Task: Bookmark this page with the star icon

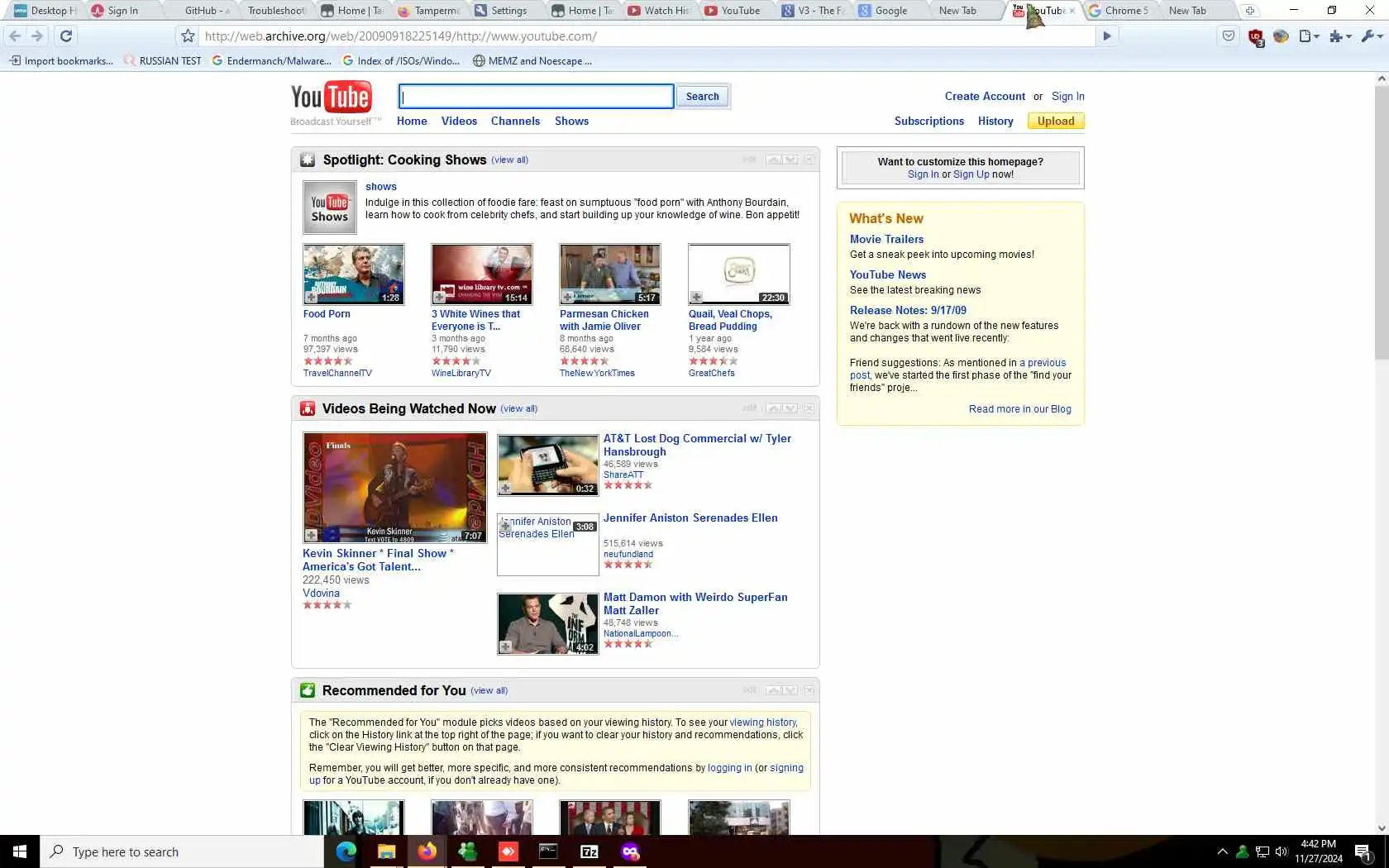Action: [188, 36]
